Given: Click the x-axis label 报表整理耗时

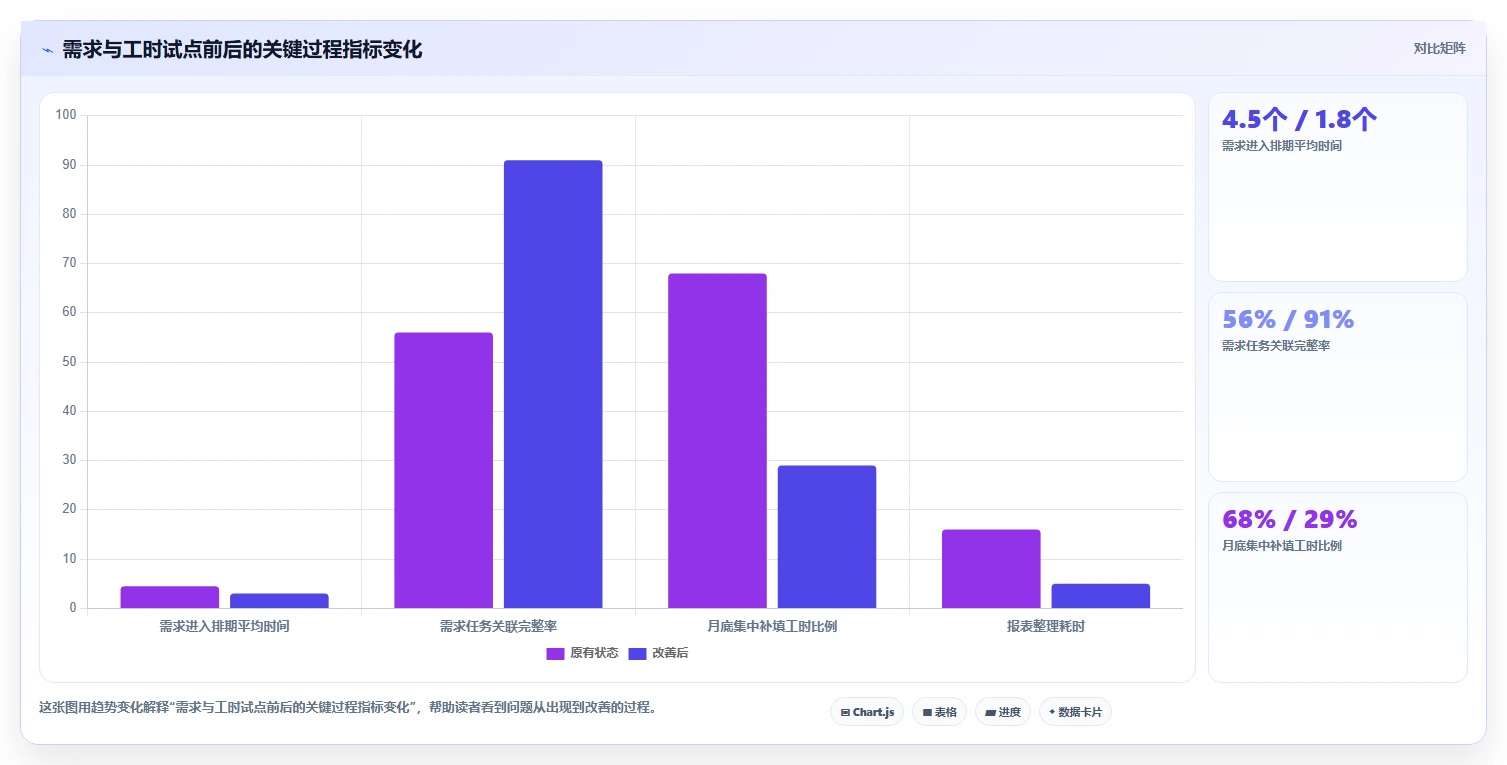Looking at the screenshot, I should pos(1046,627).
